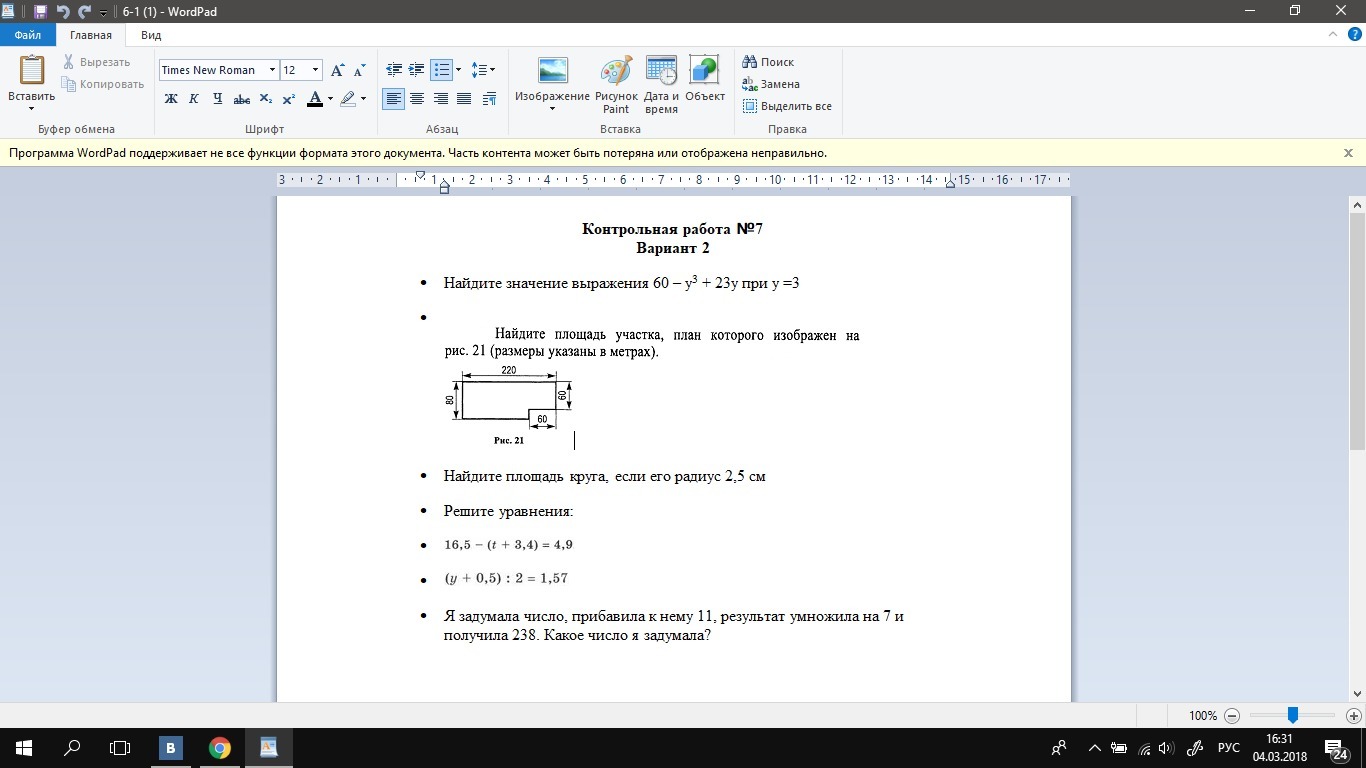Screen dimensions: 1366x768
Task: Toggle italic (К) formatting
Action: click(194, 99)
